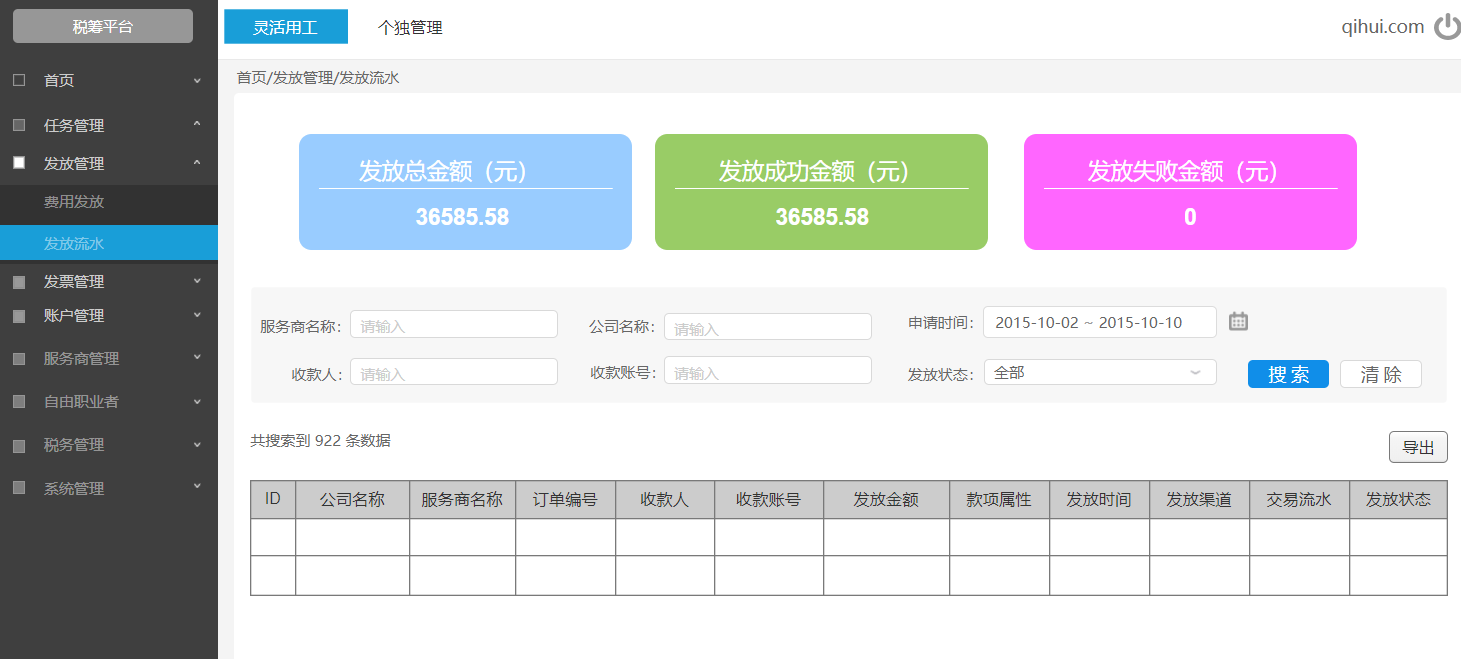The height and width of the screenshot is (659, 1461).
Task: Click the 申请时间 date range field
Action: (1100, 322)
